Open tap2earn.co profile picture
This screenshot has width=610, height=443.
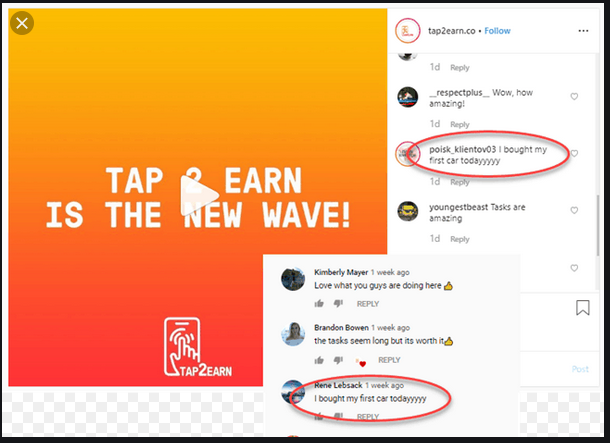pyautogui.click(x=407, y=31)
